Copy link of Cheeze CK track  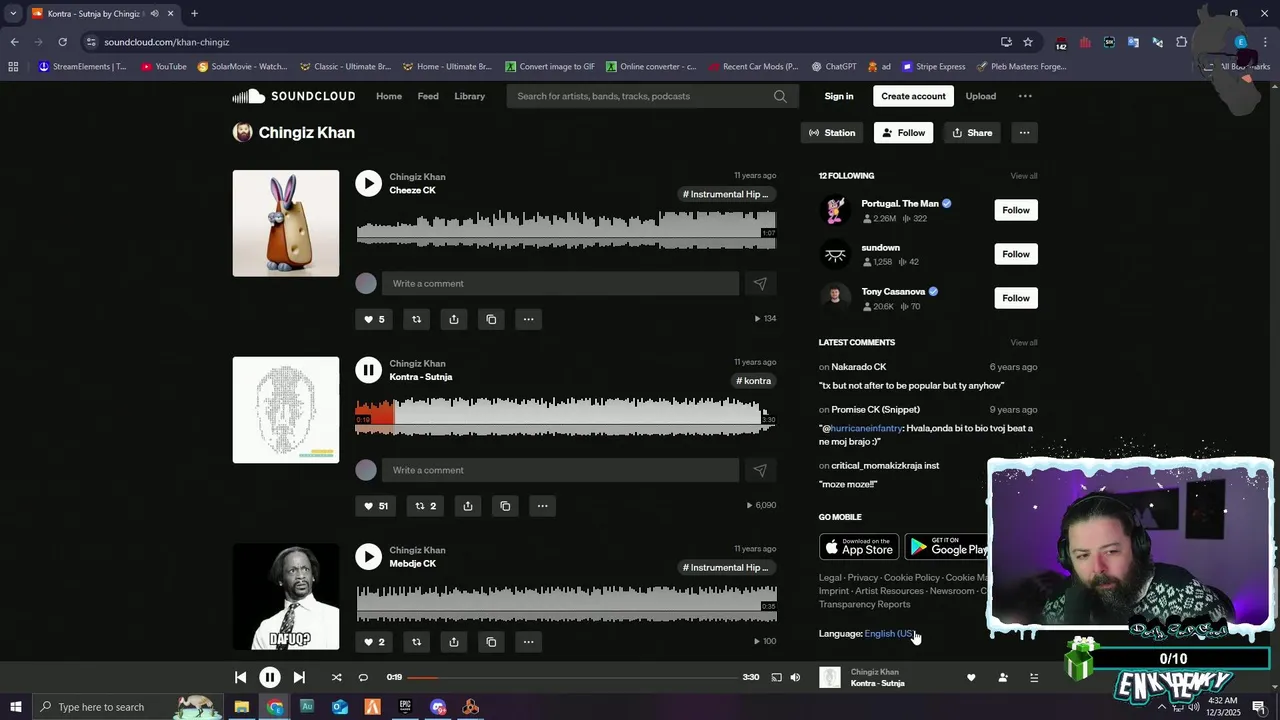[x=491, y=319]
